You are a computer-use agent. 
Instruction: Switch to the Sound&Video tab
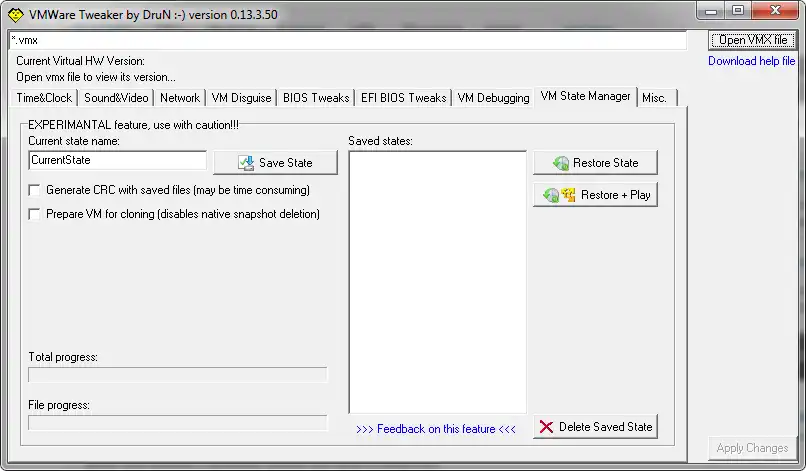(116, 98)
